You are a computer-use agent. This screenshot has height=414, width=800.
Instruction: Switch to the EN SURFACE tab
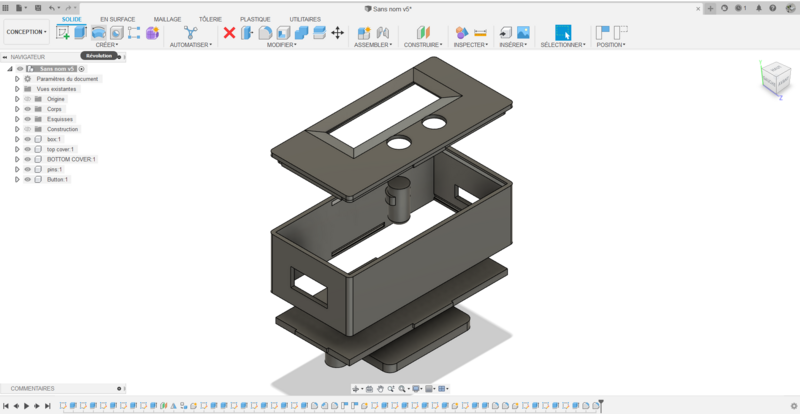click(x=117, y=19)
